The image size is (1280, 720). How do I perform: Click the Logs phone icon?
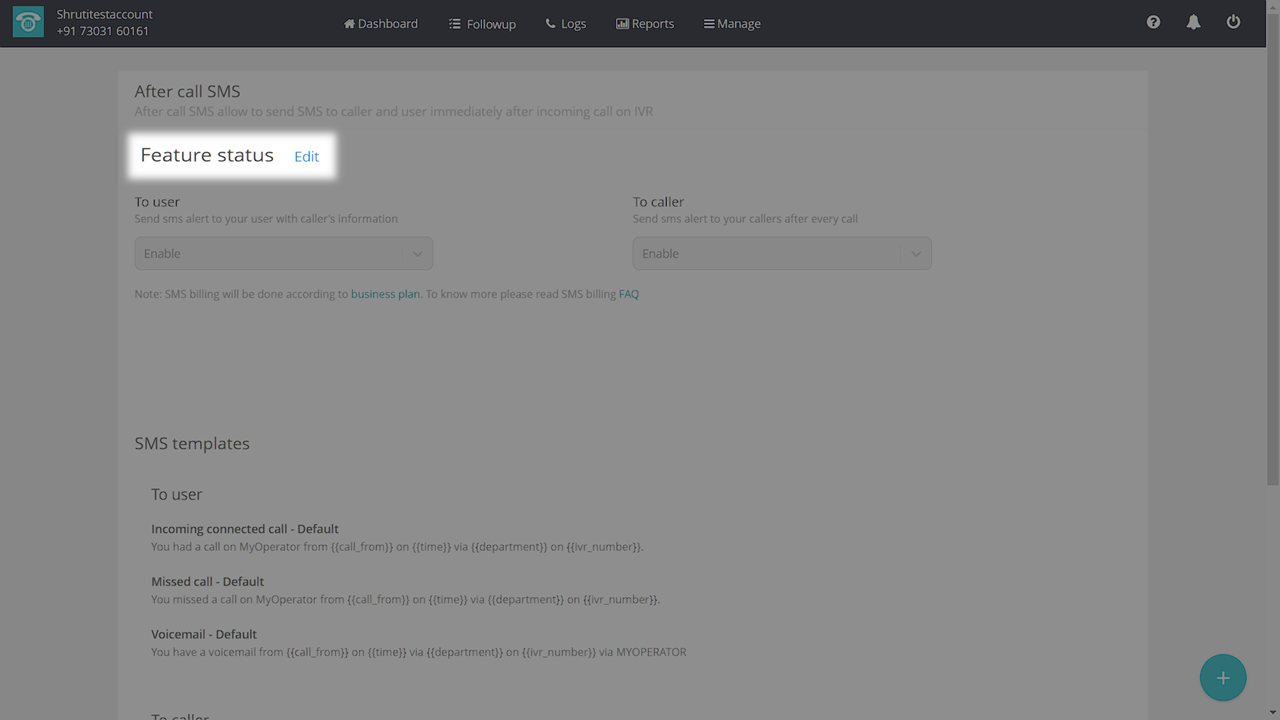550,24
